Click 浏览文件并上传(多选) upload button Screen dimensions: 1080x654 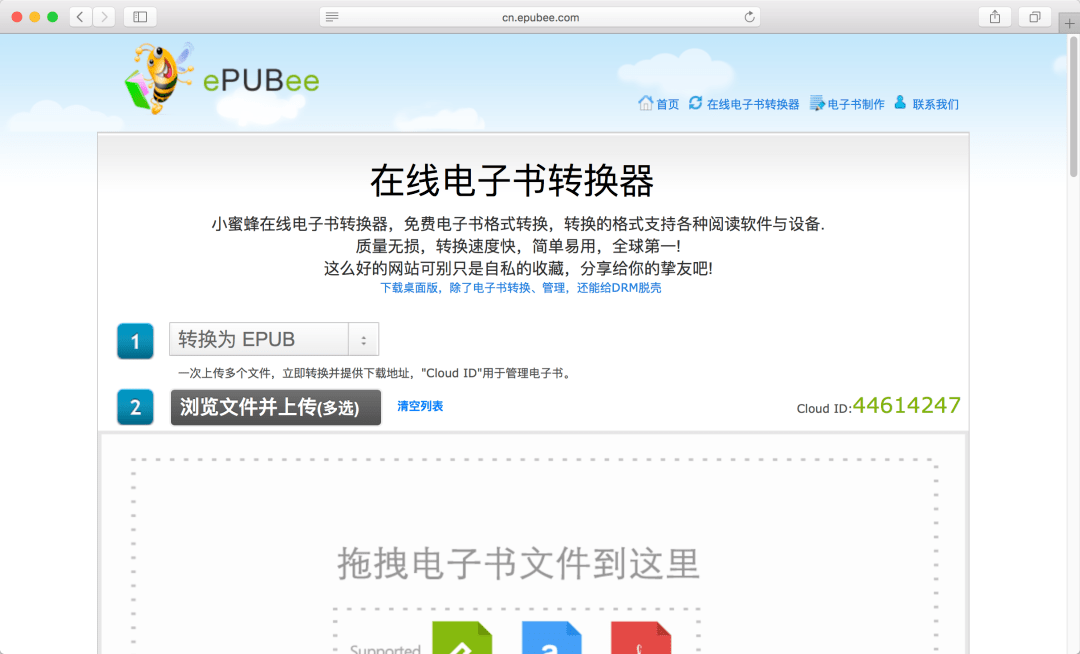[276, 408]
